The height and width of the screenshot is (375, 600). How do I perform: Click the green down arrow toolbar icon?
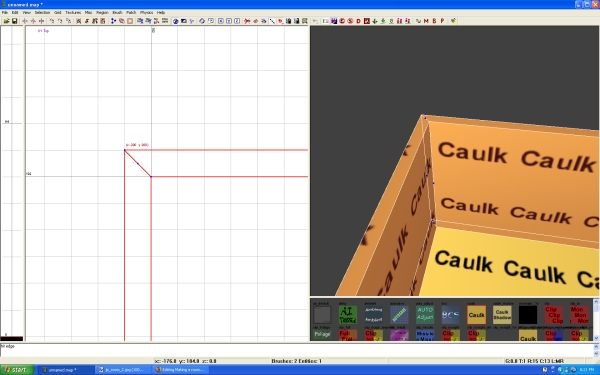tap(375, 21)
